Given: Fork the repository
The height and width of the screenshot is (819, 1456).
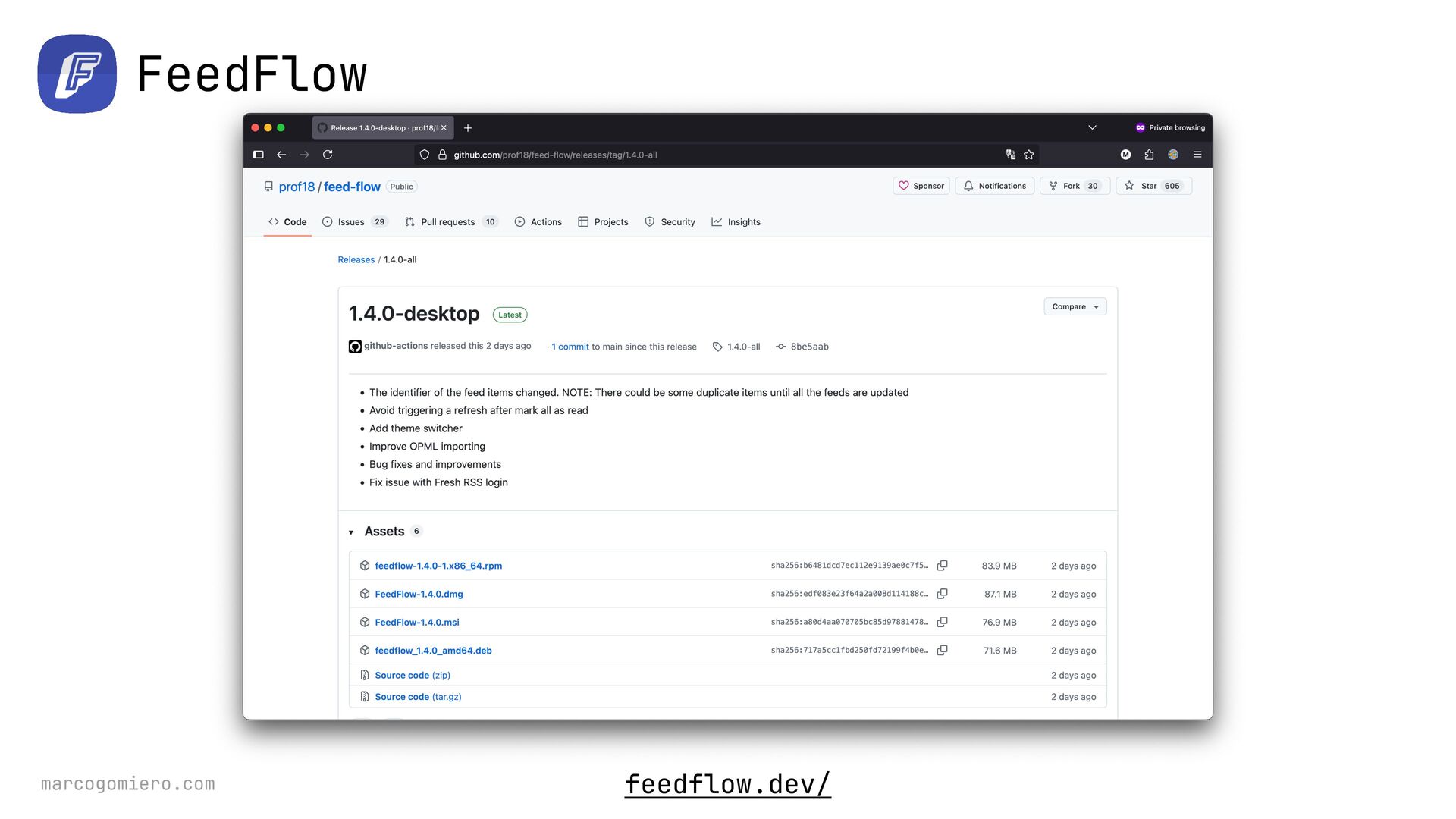Looking at the screenshot, I should pos(1075,186).
